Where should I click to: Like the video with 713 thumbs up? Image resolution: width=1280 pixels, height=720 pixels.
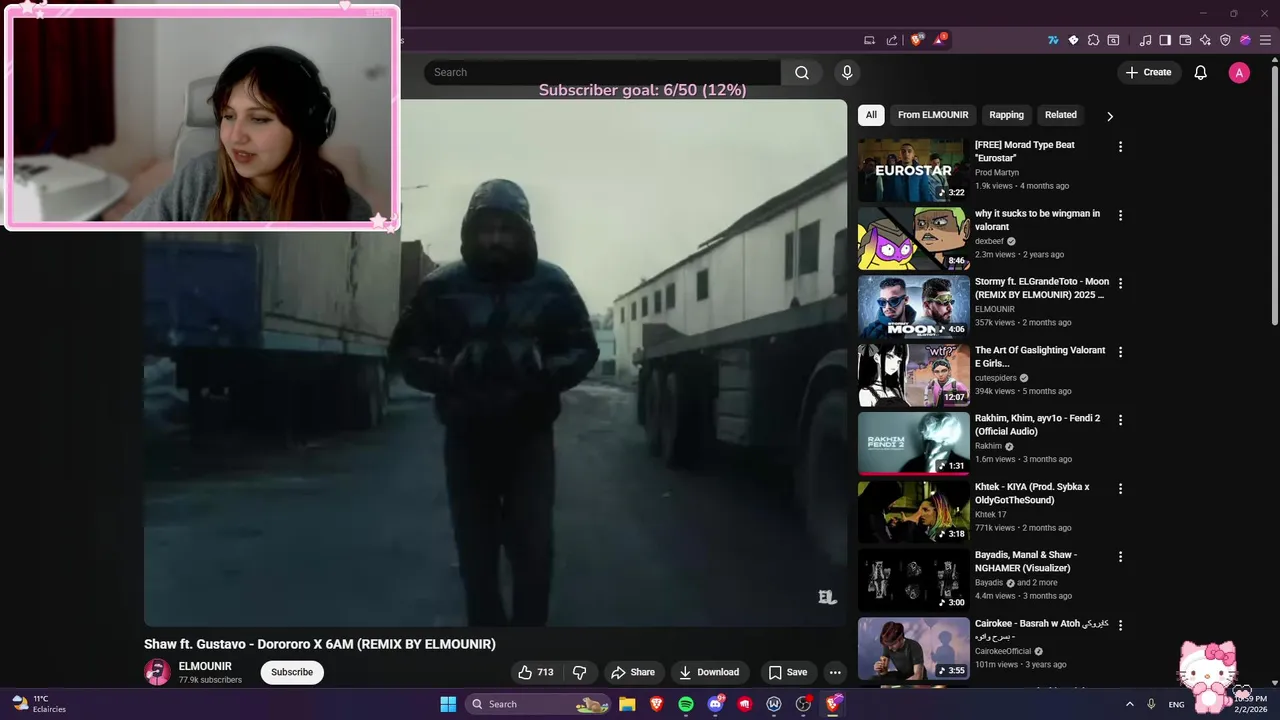coord(536,672)
